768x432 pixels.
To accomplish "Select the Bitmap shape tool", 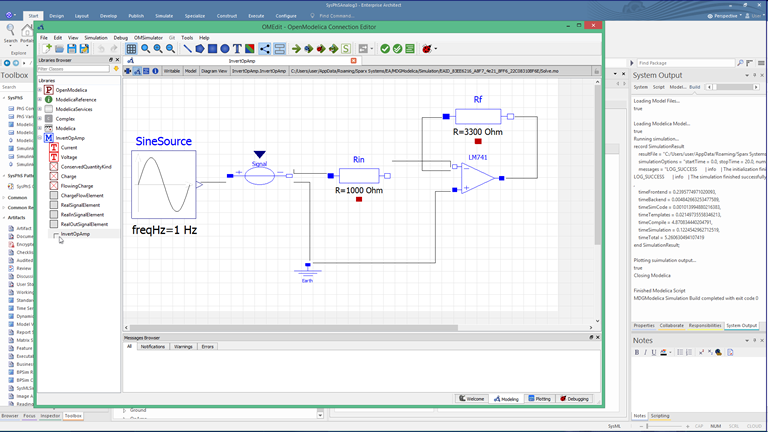I will pos(250,48).
